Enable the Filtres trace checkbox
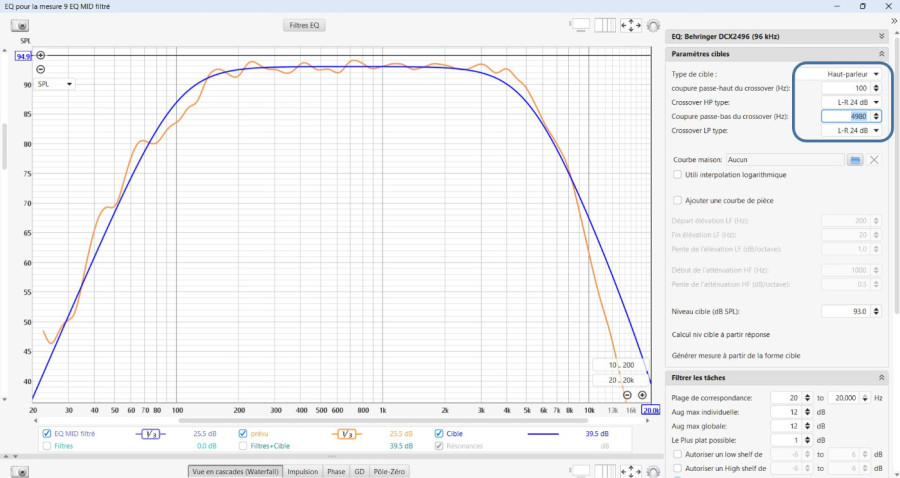 (x=46, y=446)
